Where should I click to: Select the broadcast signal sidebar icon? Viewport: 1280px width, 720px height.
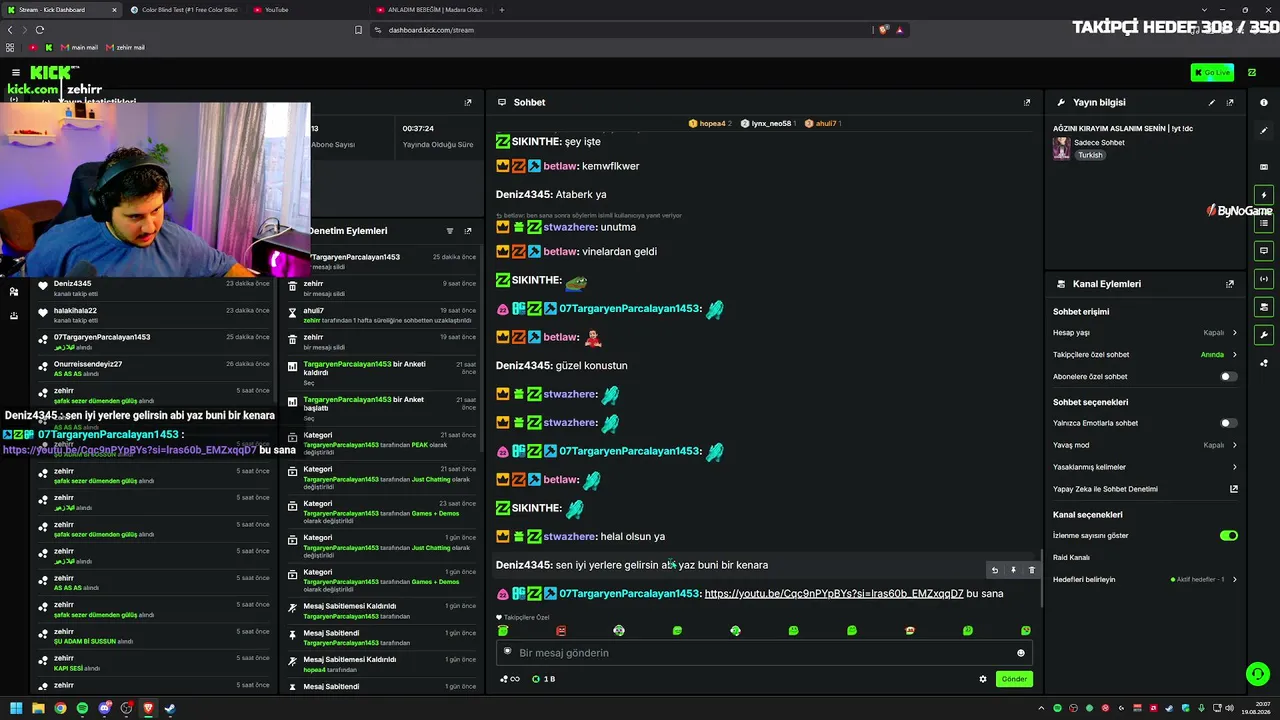1264,279
